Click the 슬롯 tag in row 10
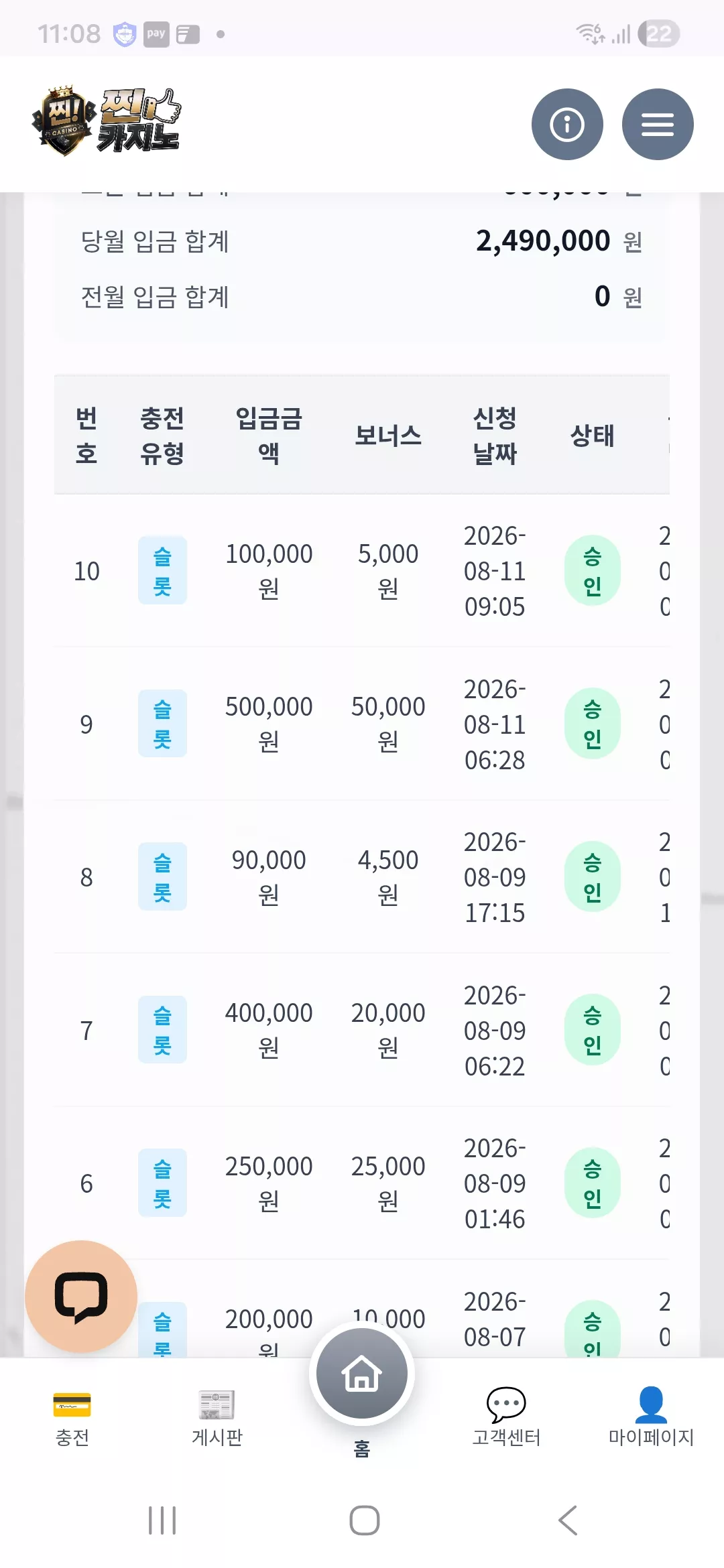Image resolution: width=724 pixels, height=1568 pixels. click(162, 570)
